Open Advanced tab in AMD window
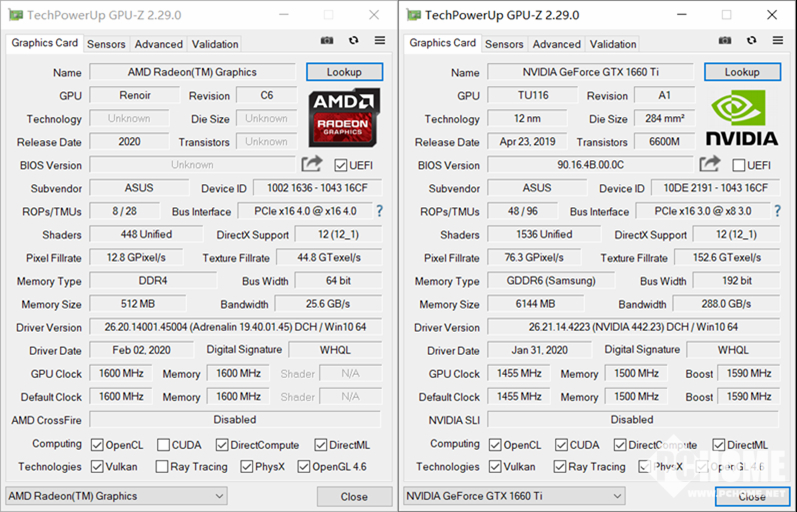Viewport: 797px width, 512px height. pyautogui.click(x=159, y=44)
